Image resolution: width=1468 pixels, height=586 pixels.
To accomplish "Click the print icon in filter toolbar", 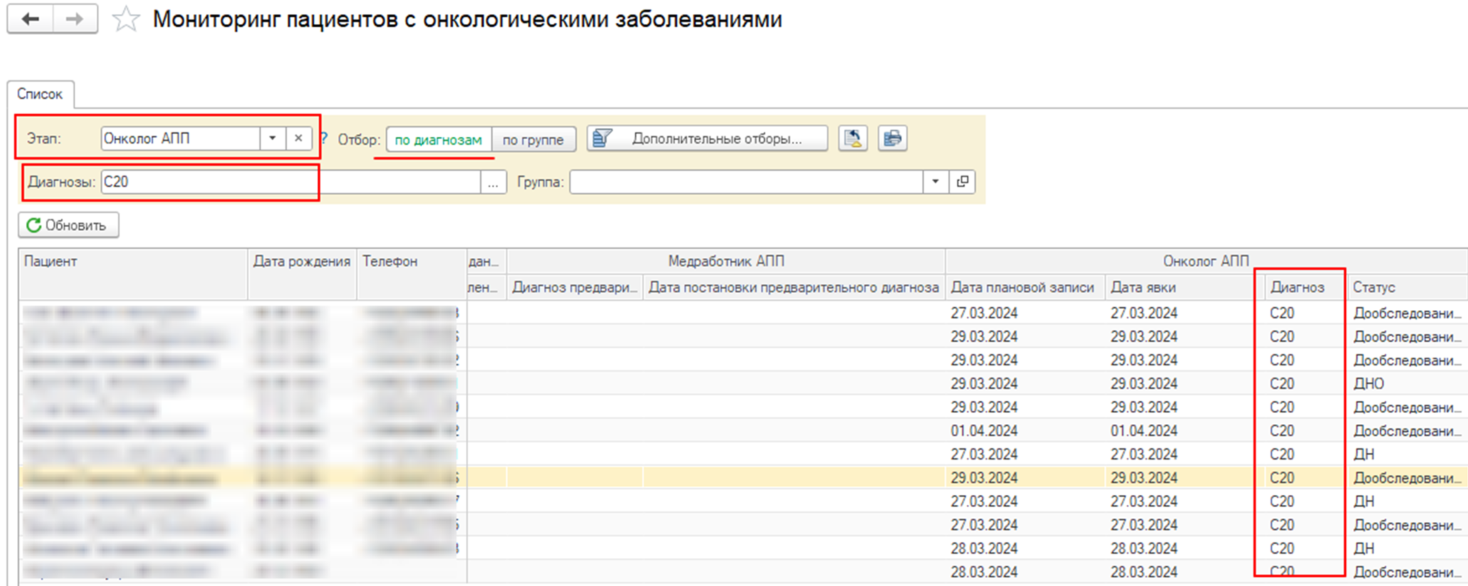I will click(892, 139).
